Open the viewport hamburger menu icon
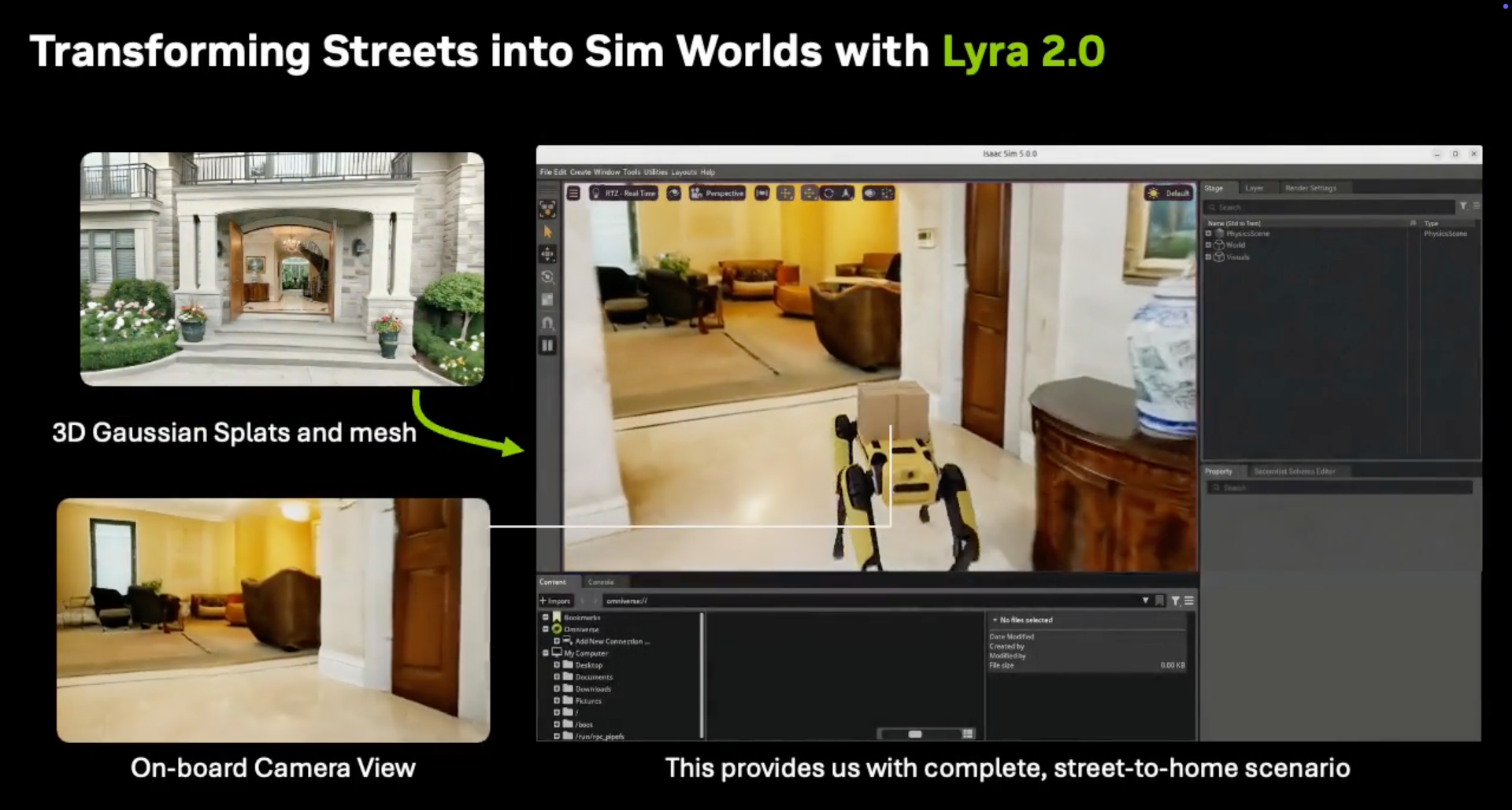 click(x=573, y=194)
